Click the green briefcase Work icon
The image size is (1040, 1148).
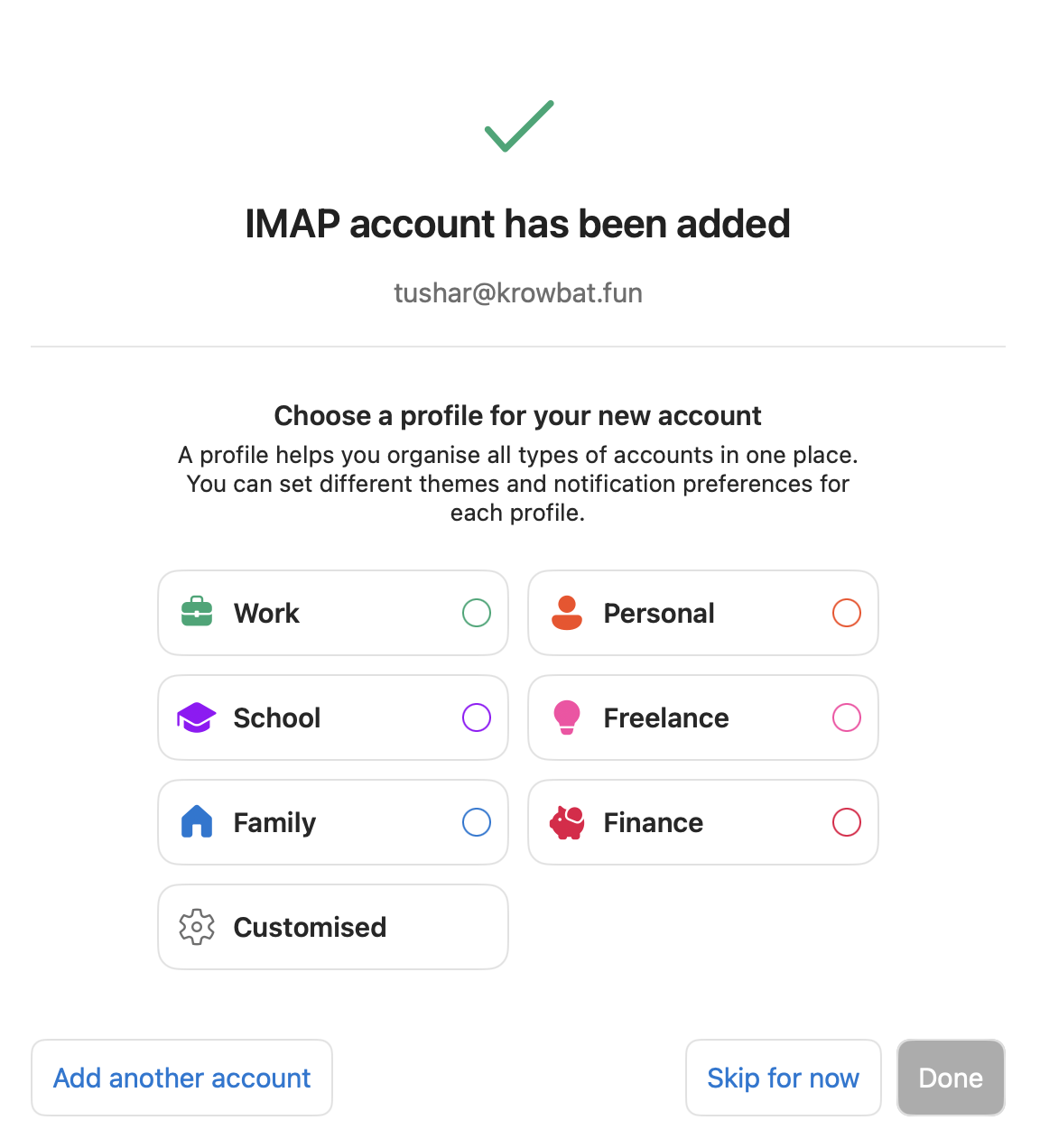197,613
